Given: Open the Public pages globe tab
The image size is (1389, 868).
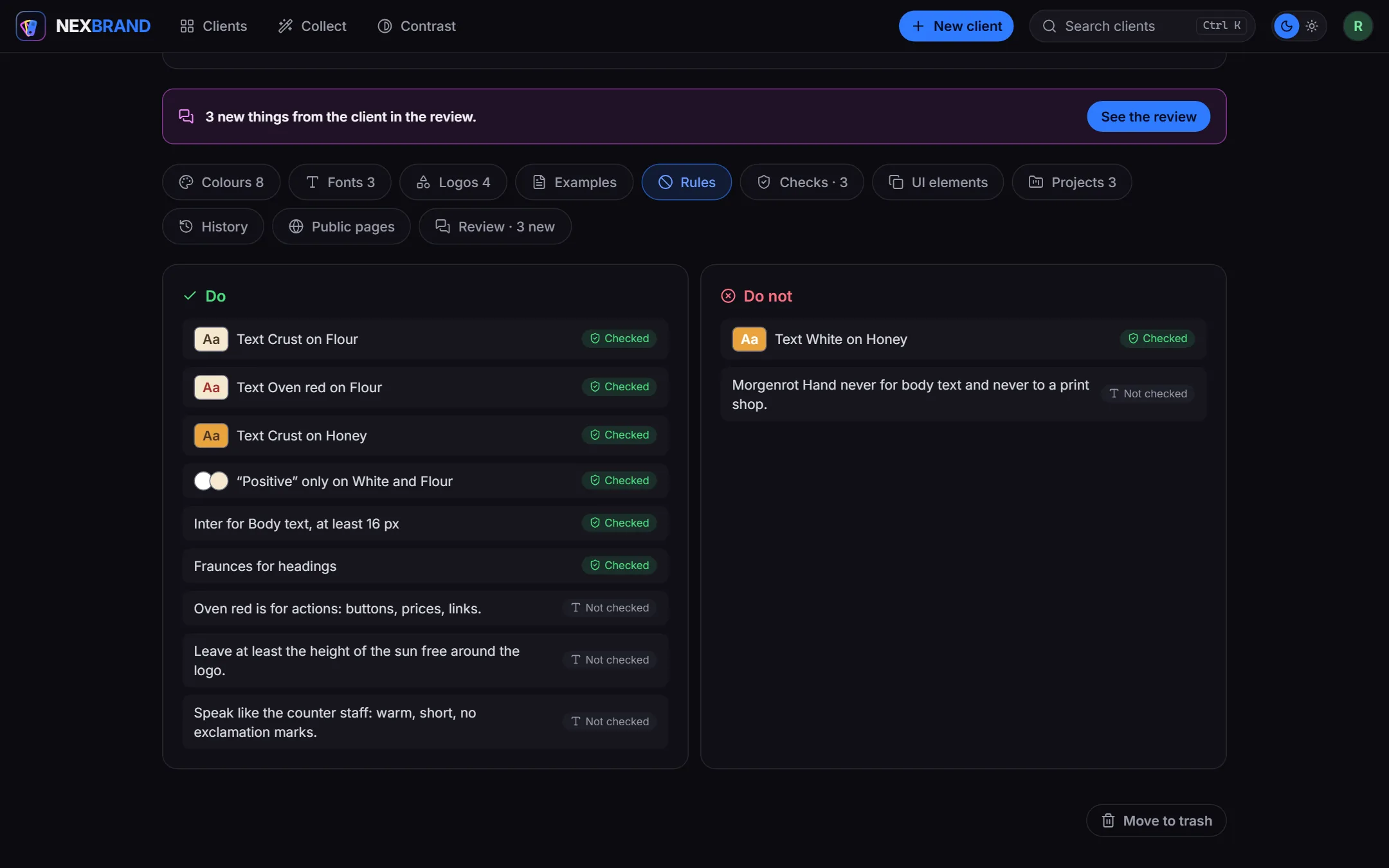Looking at the screenshot, I should (341, 226).
